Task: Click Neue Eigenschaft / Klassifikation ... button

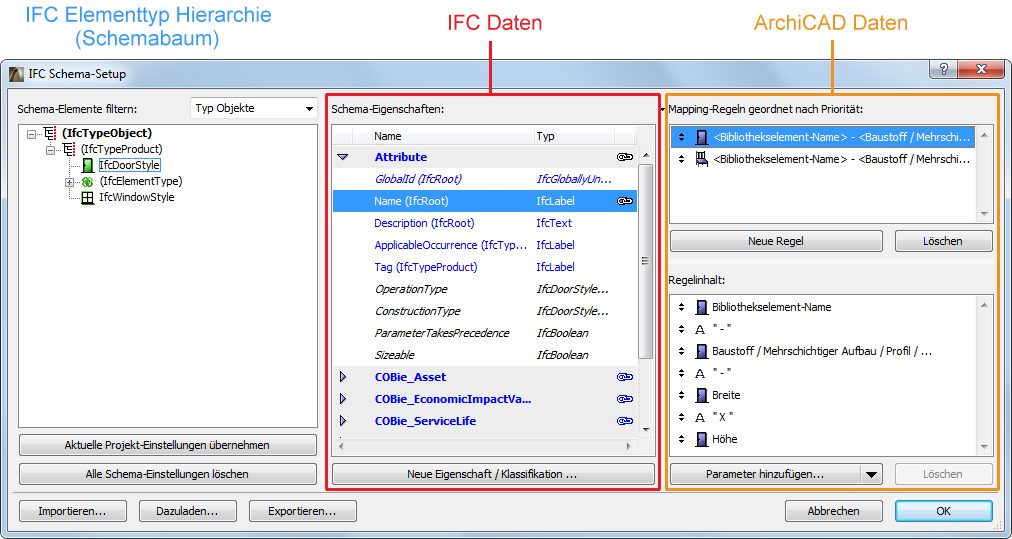Action: [x=492, y=474]
